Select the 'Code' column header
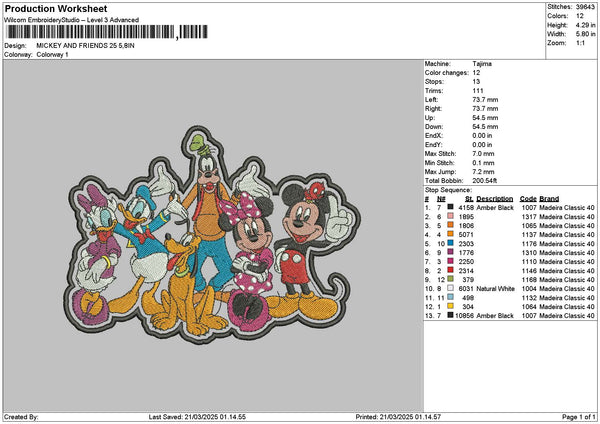 point(528,199)
